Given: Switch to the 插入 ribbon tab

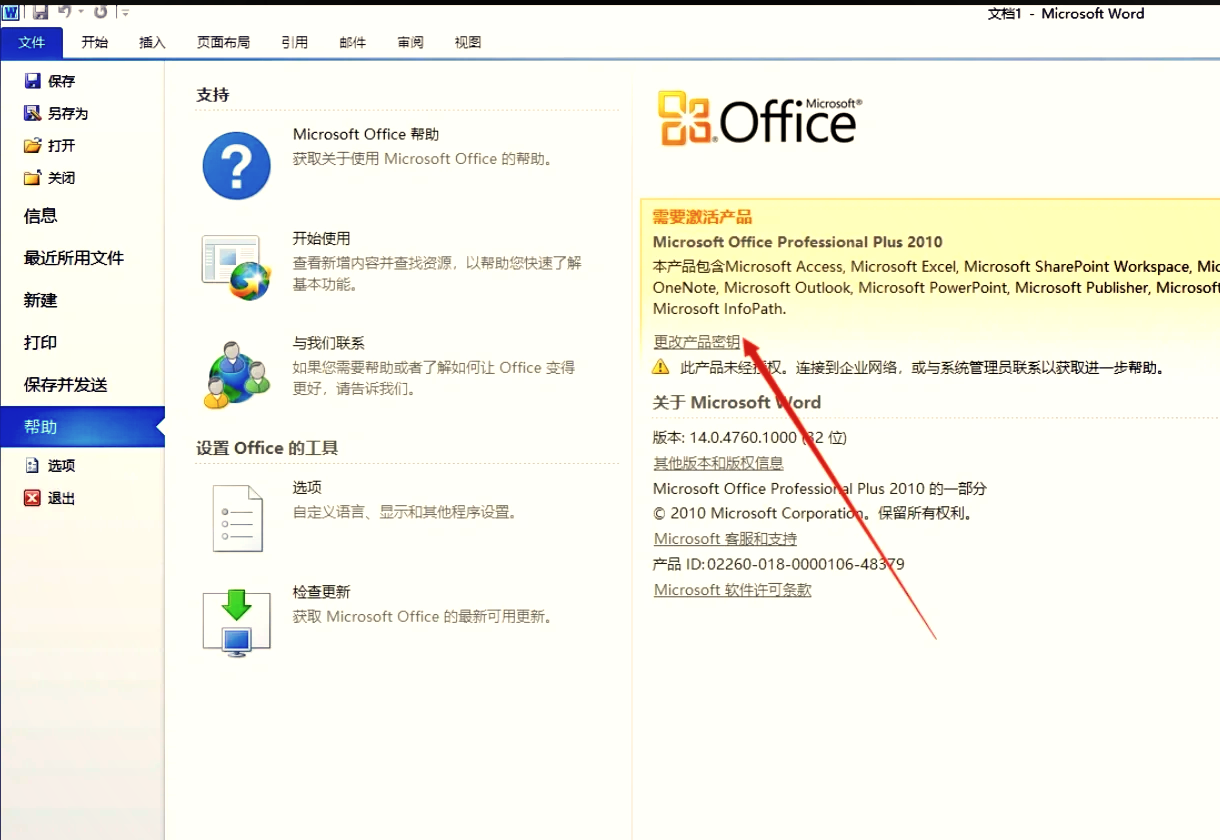Looking at the screenshot, I should click(151, 42).
